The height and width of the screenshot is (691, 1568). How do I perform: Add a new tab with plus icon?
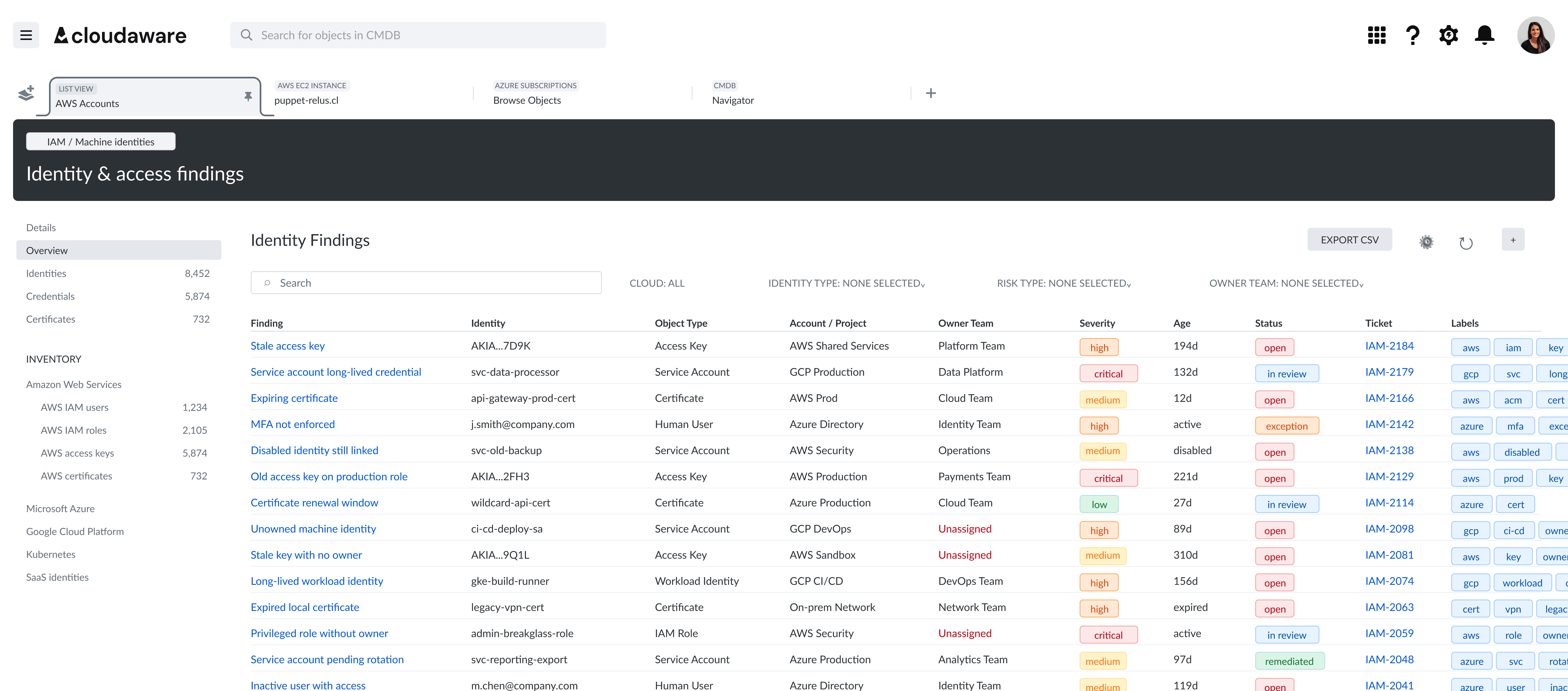tap(931, 93)
